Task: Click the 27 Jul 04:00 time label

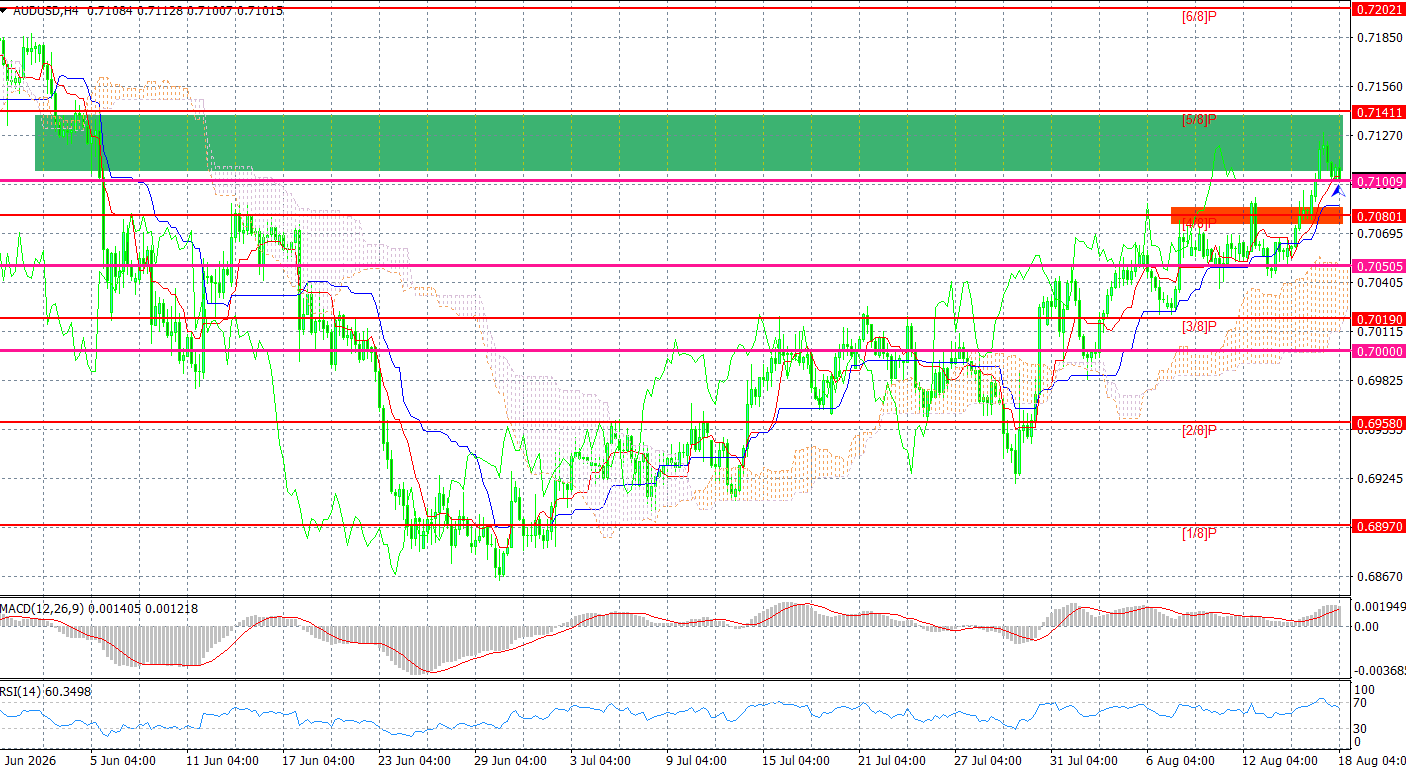Action: click(x=989, y=761)
